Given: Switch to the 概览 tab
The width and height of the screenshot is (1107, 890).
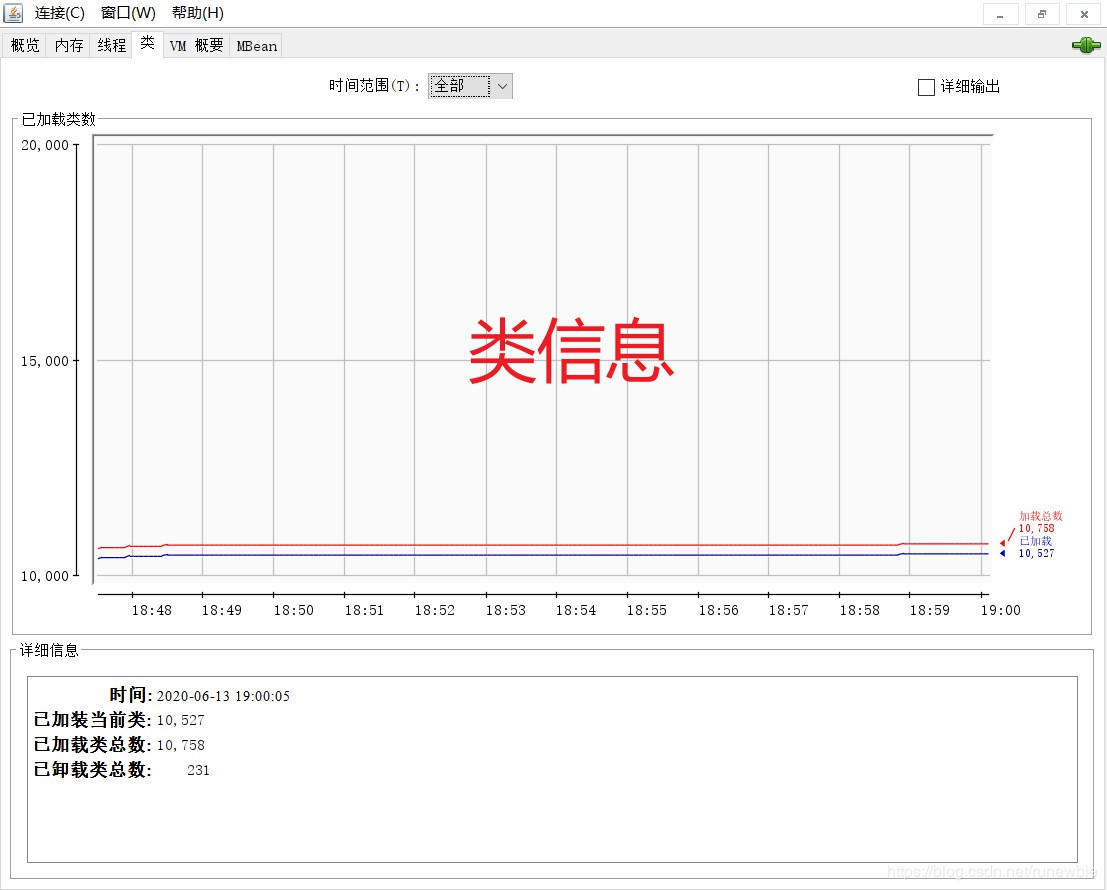Looking at the screenshot, I should tap(25, 45).
